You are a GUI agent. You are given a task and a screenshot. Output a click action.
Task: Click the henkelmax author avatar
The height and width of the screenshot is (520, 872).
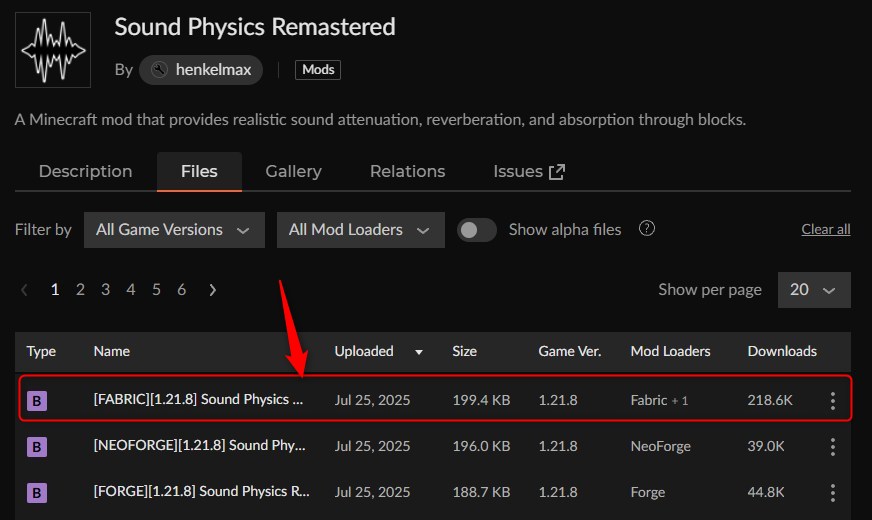[x=158, y=70]
